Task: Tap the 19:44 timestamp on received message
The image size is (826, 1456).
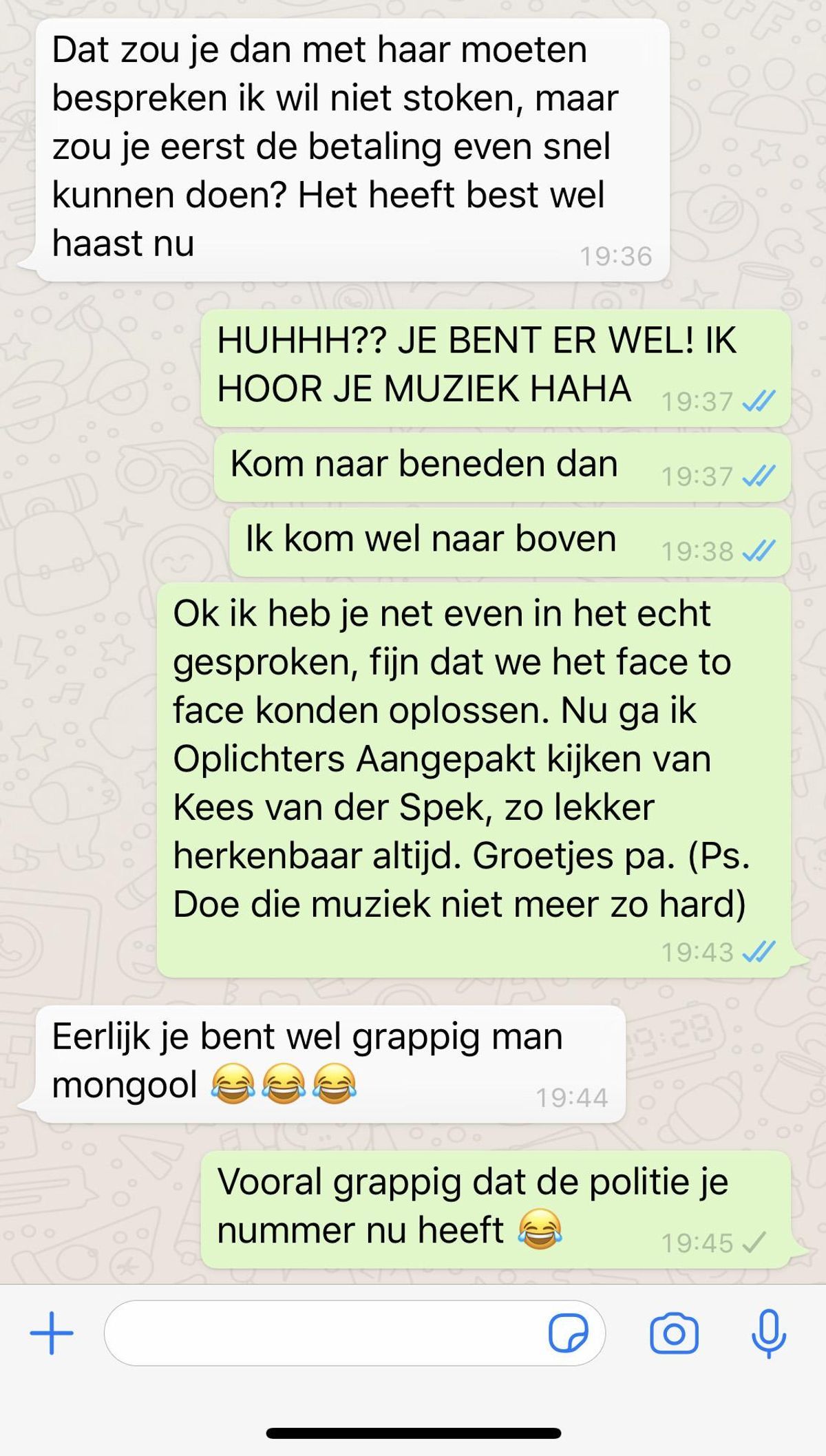Action: [571, 1097]
